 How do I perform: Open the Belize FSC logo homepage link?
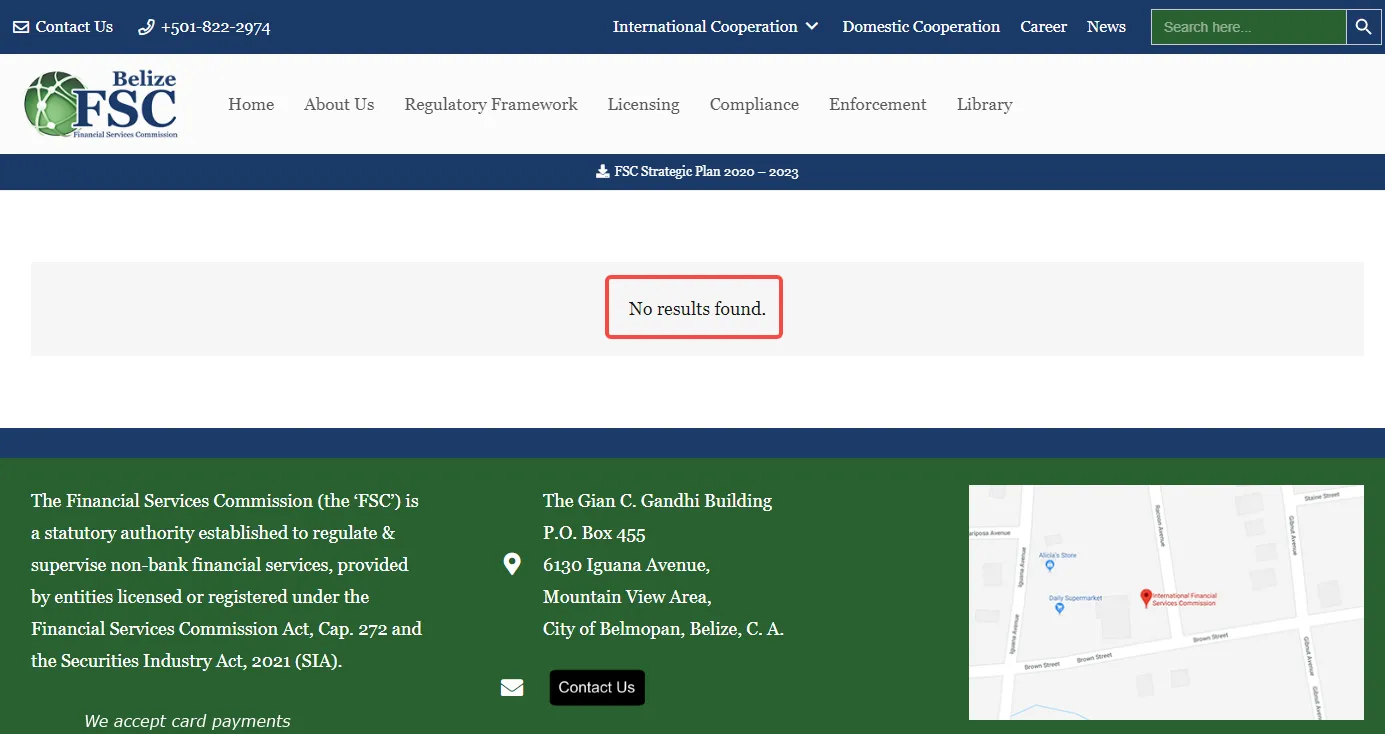tap(101, 104)
